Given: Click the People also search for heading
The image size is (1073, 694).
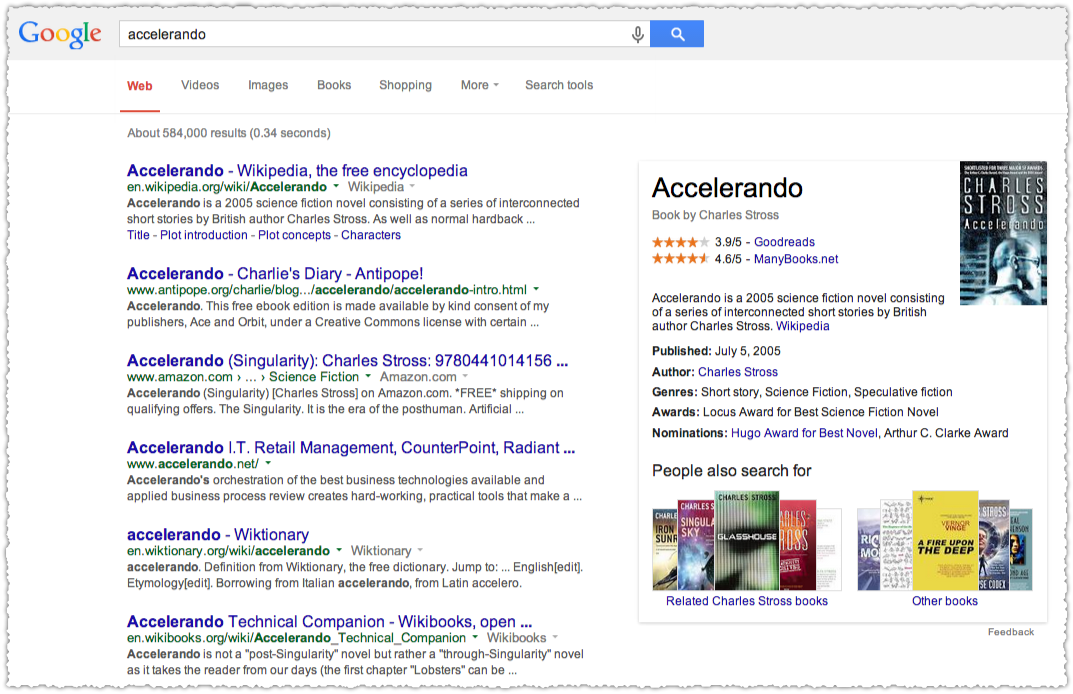Looking at the screenshot, I should pyautogui.click(x=732, y=471).
